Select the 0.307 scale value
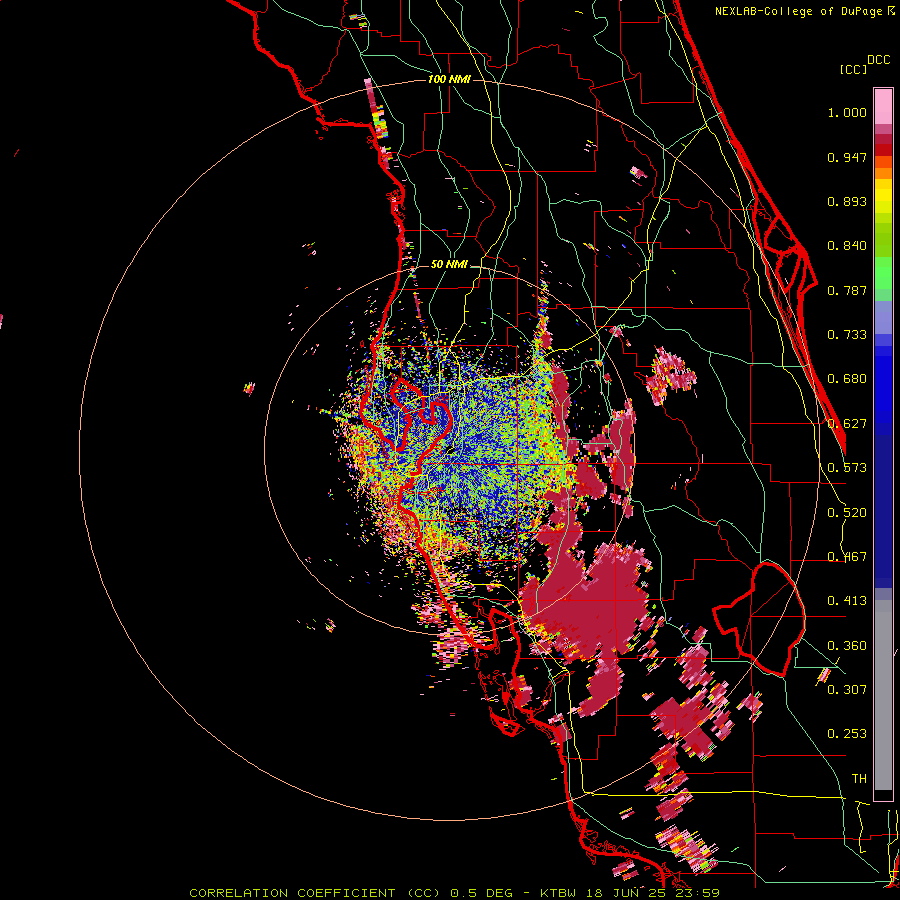The height and width of the screenshot is (900, 900). (x=847, y=689)
